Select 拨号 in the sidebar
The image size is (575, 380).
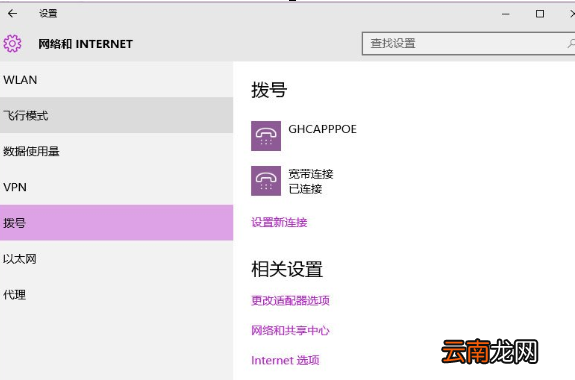[117, 223]
